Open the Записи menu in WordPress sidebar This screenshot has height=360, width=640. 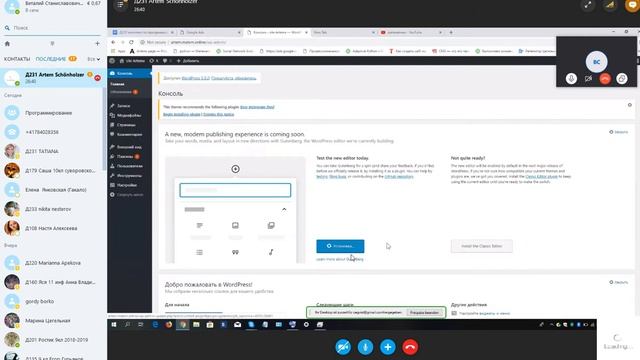coord(130,106)
